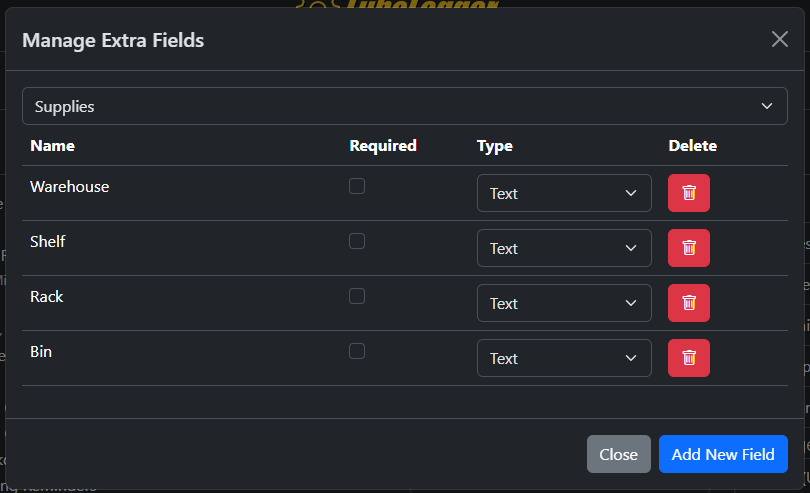Open the Bin field Type dropdown

[563, 358]
